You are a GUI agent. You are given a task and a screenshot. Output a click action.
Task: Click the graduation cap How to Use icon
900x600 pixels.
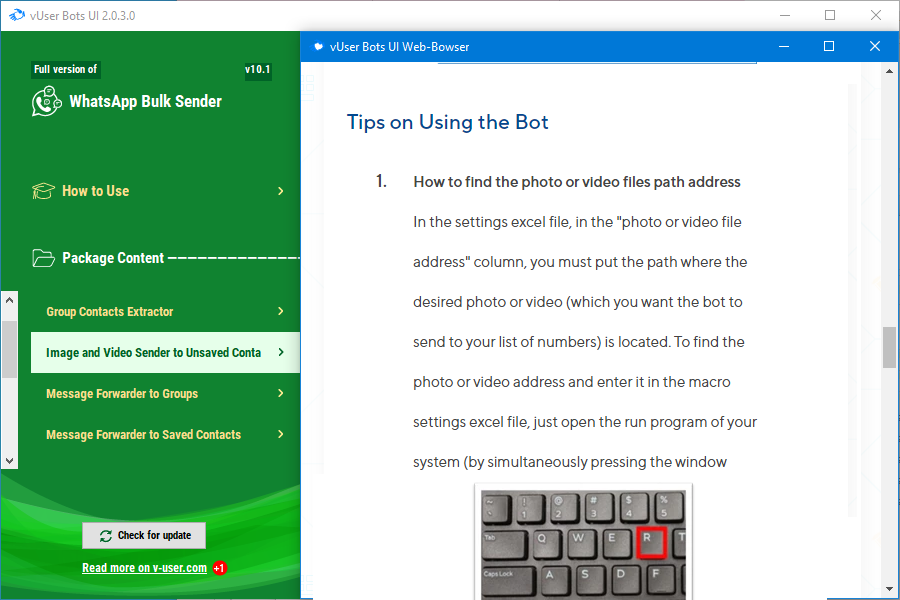coord(43,191)
